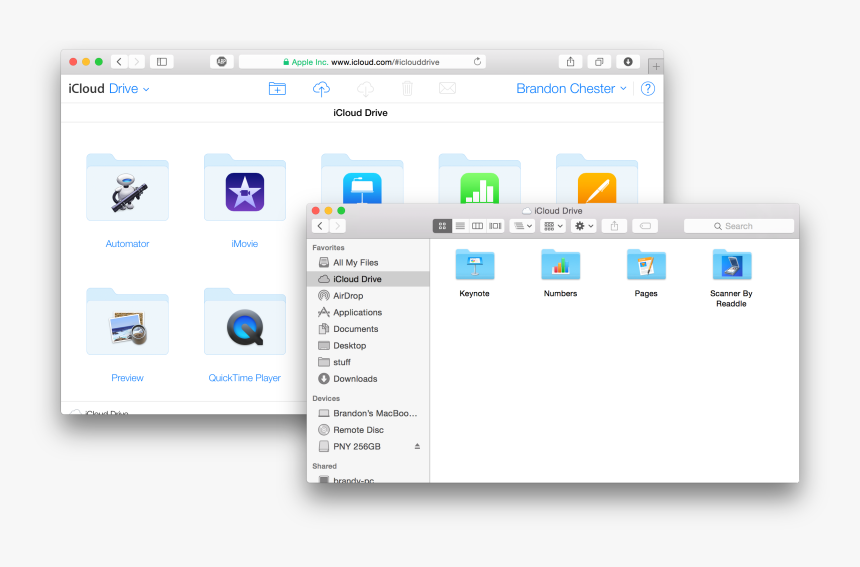Open Finder item grouping grid dropdown
This screenshot has height=567, width=860.
point(553,226)
